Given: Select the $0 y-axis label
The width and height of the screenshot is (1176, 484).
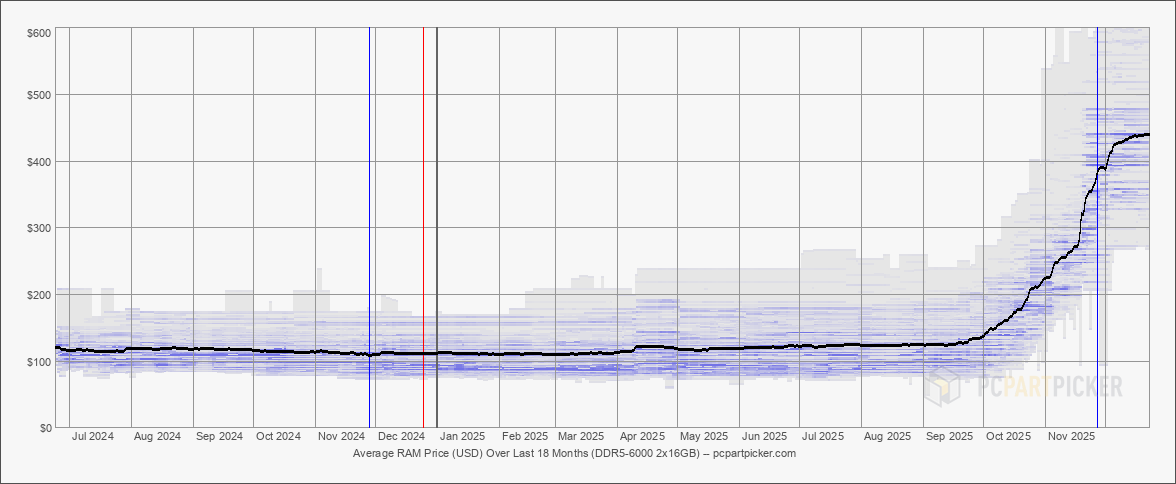Looking at the screenshot, I should click(x=45, y=428).
